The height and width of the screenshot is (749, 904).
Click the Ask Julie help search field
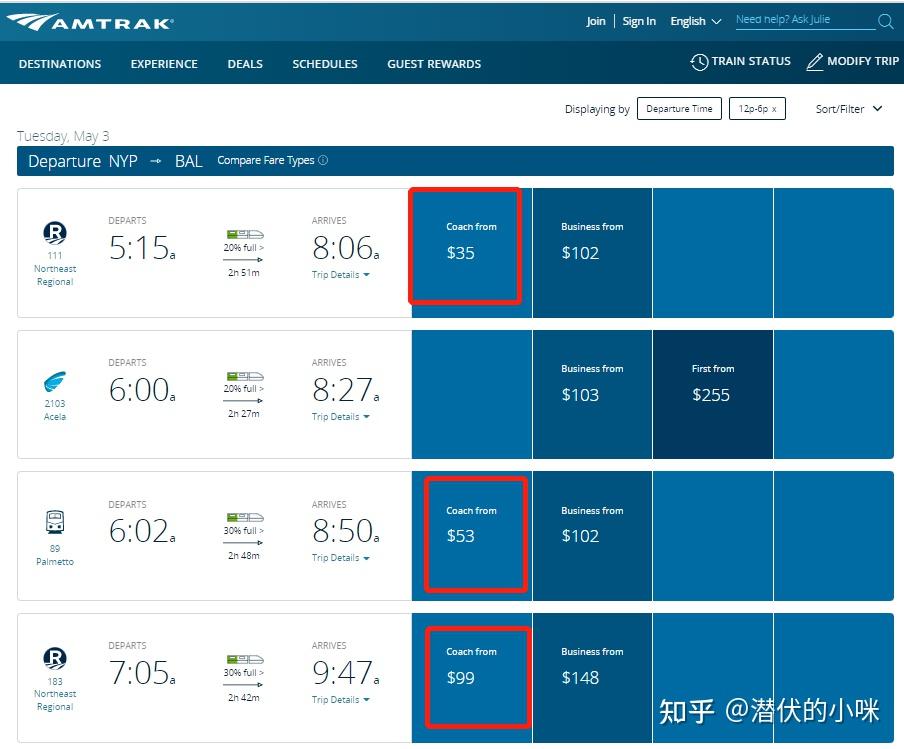coord(804,20)
